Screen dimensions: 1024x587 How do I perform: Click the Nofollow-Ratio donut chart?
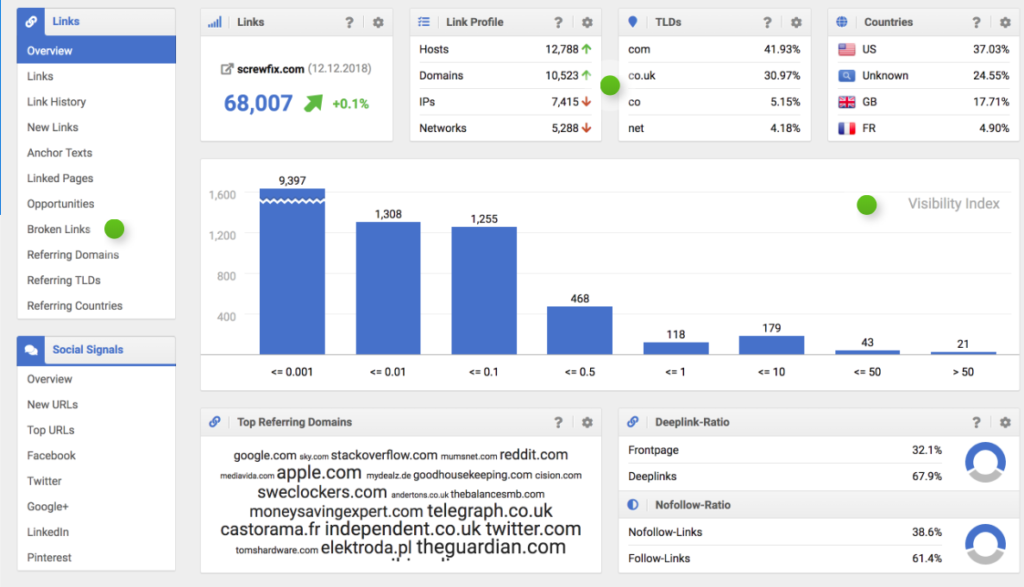[986, 545]
